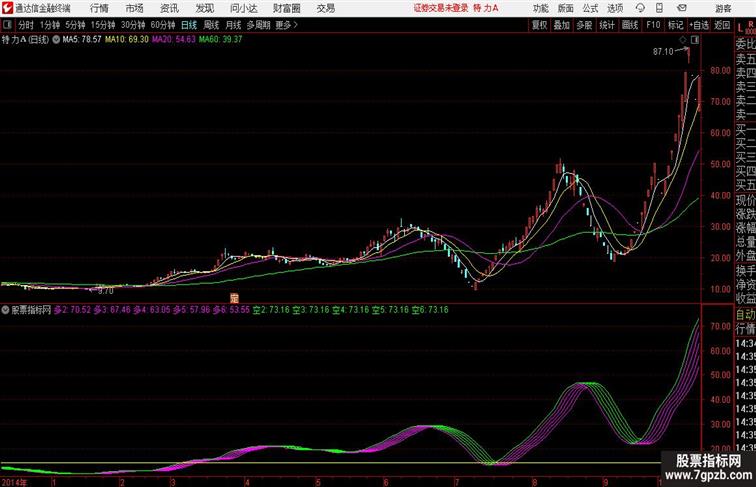Image resolution: width=756 pixels, height=487 pixels.
Task: Click the 多3: 67.46 indicator value
Action: tap(112, 310)
